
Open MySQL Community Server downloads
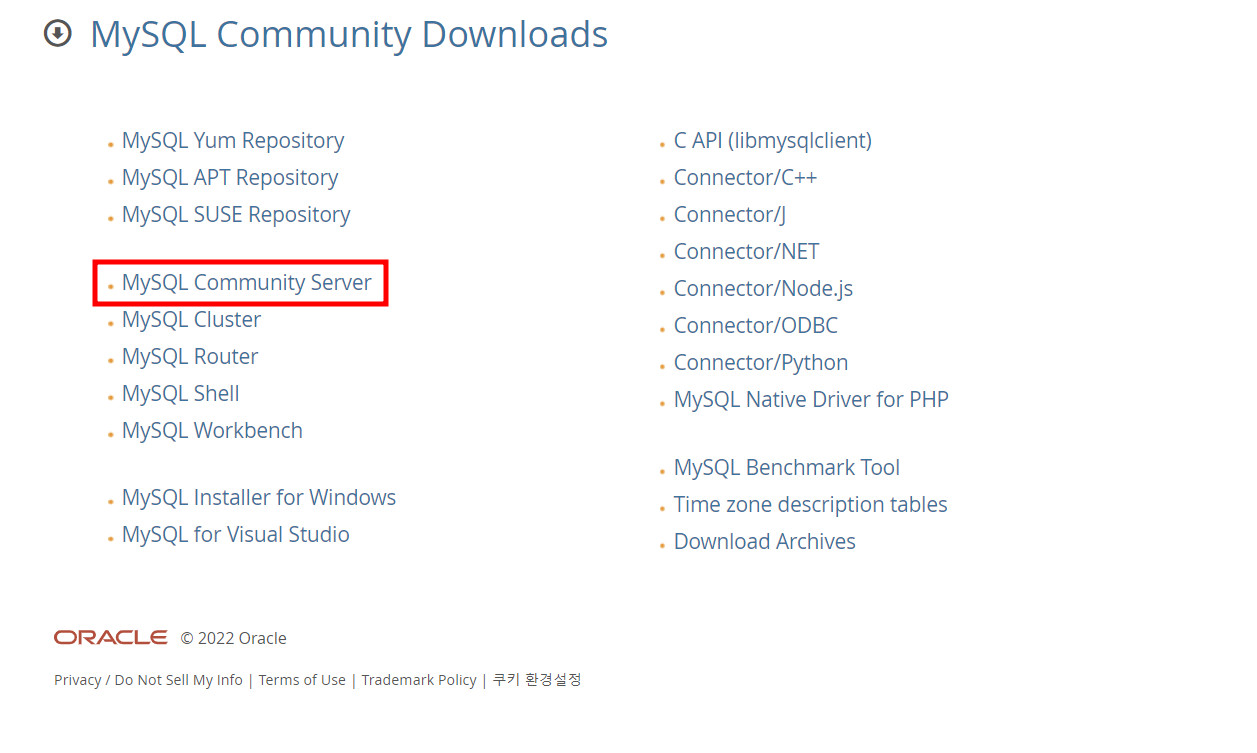tap(247, 283)
